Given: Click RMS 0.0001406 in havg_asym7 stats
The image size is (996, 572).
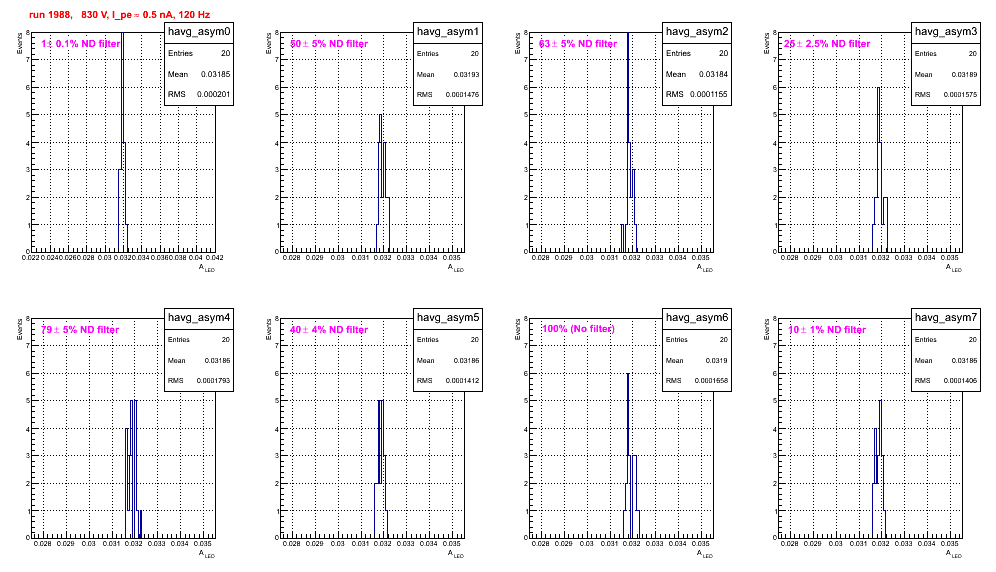Looking at the screenshot, I should [946, 381].
